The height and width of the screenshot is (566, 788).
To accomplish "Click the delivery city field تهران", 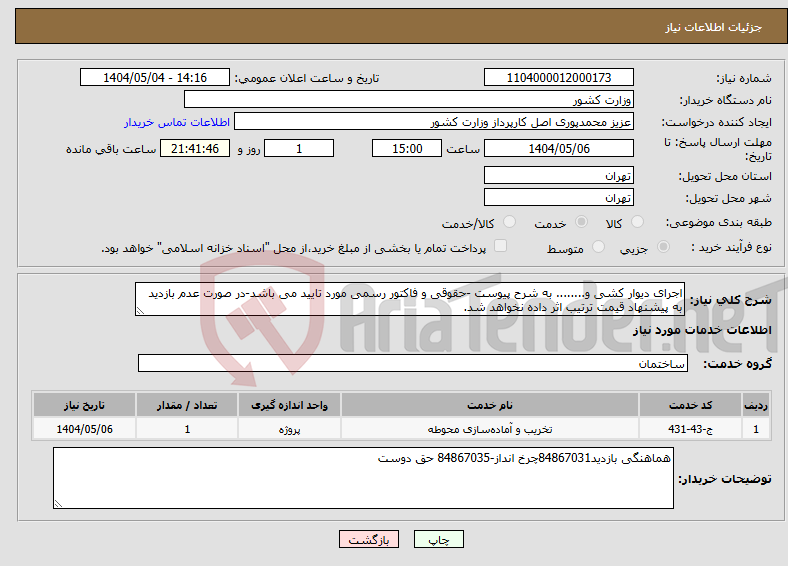I will [x=558, y=197].
